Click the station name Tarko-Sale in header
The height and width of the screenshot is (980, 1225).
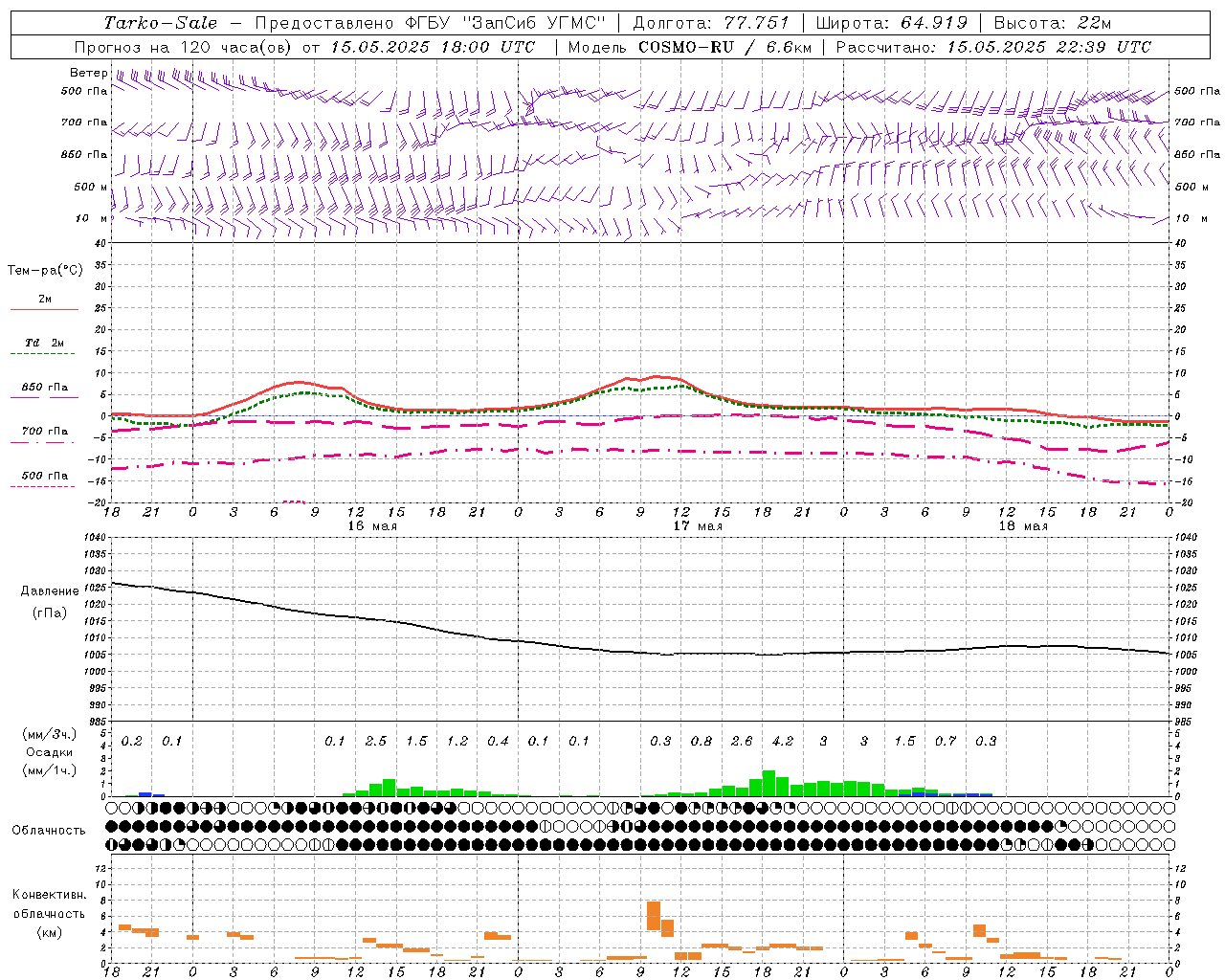(x=161, y=23)
